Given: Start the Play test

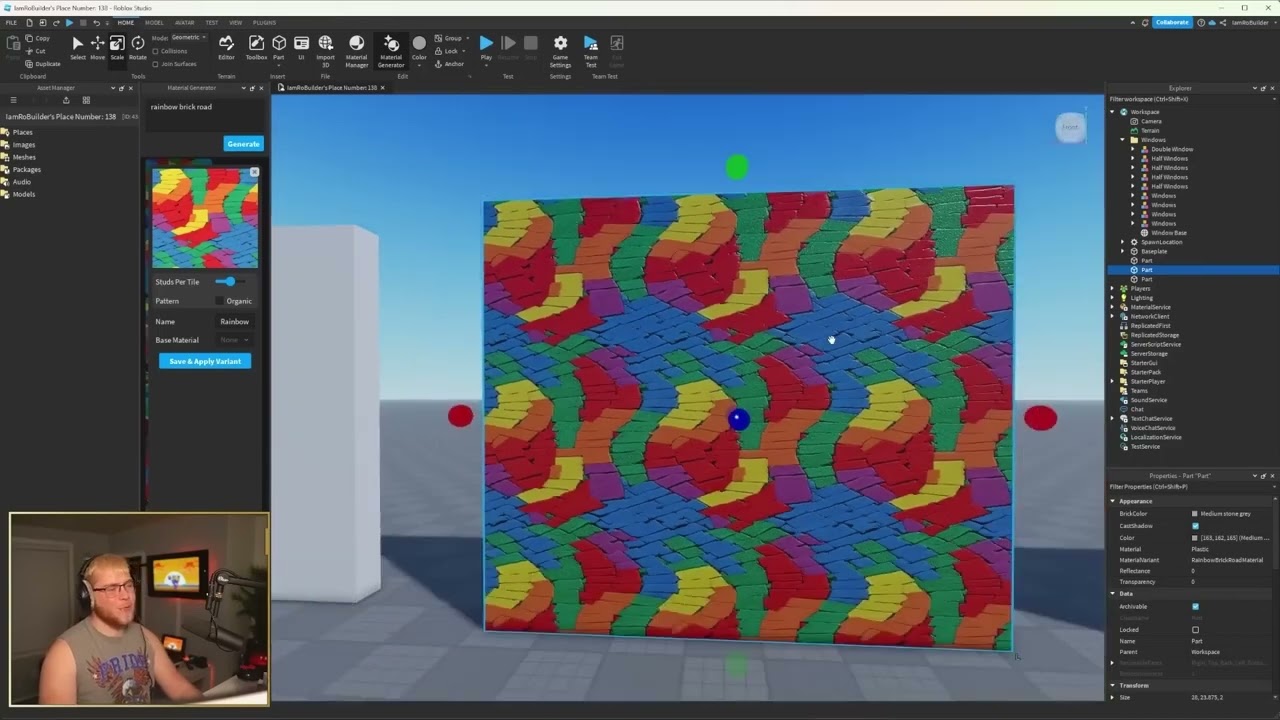Looking at the screenshot, I should tap(486, 47).
